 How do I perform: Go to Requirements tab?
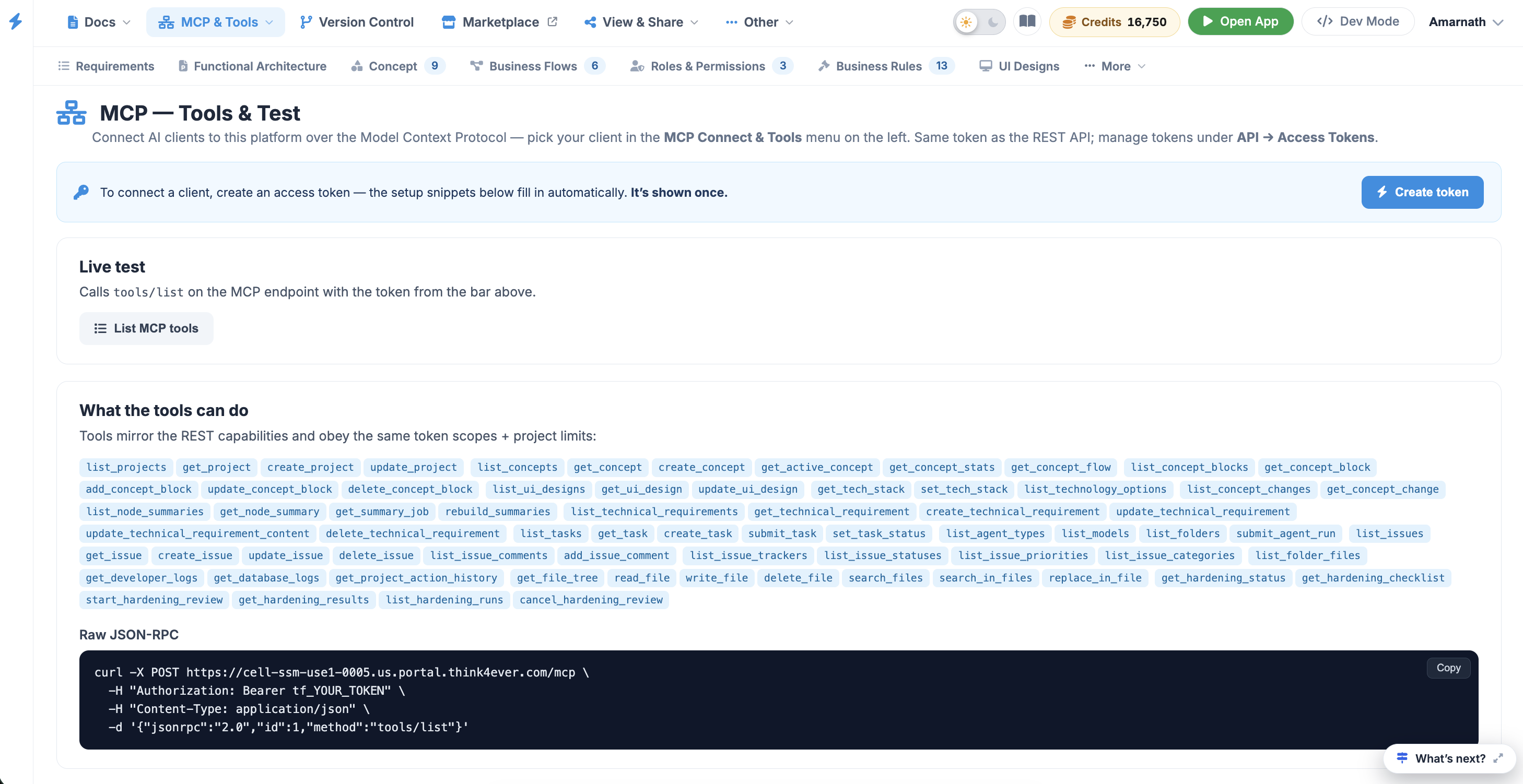(x=106, y=66)
